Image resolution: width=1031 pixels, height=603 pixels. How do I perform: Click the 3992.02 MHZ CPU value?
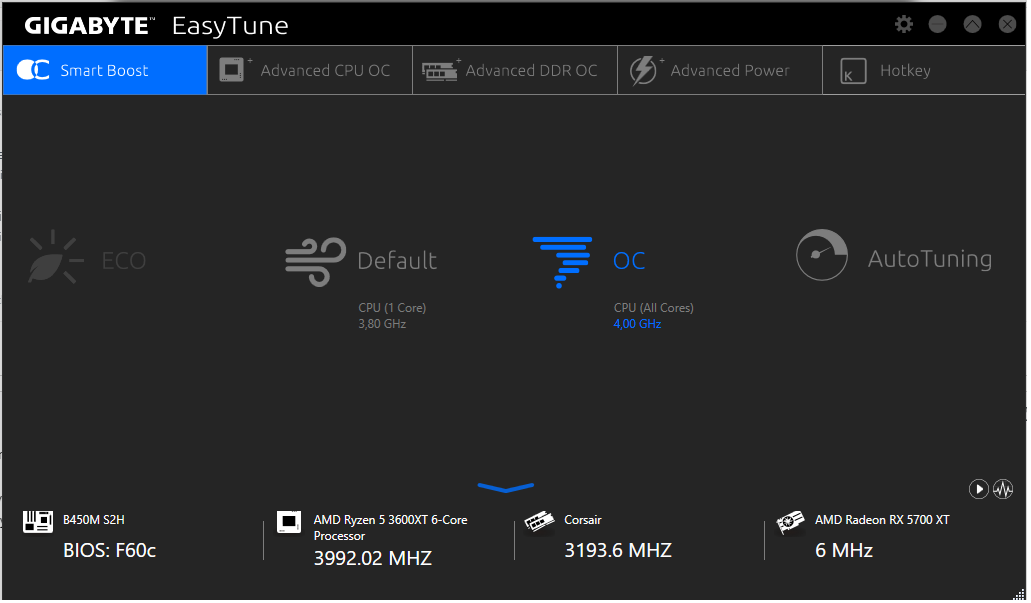373,558
